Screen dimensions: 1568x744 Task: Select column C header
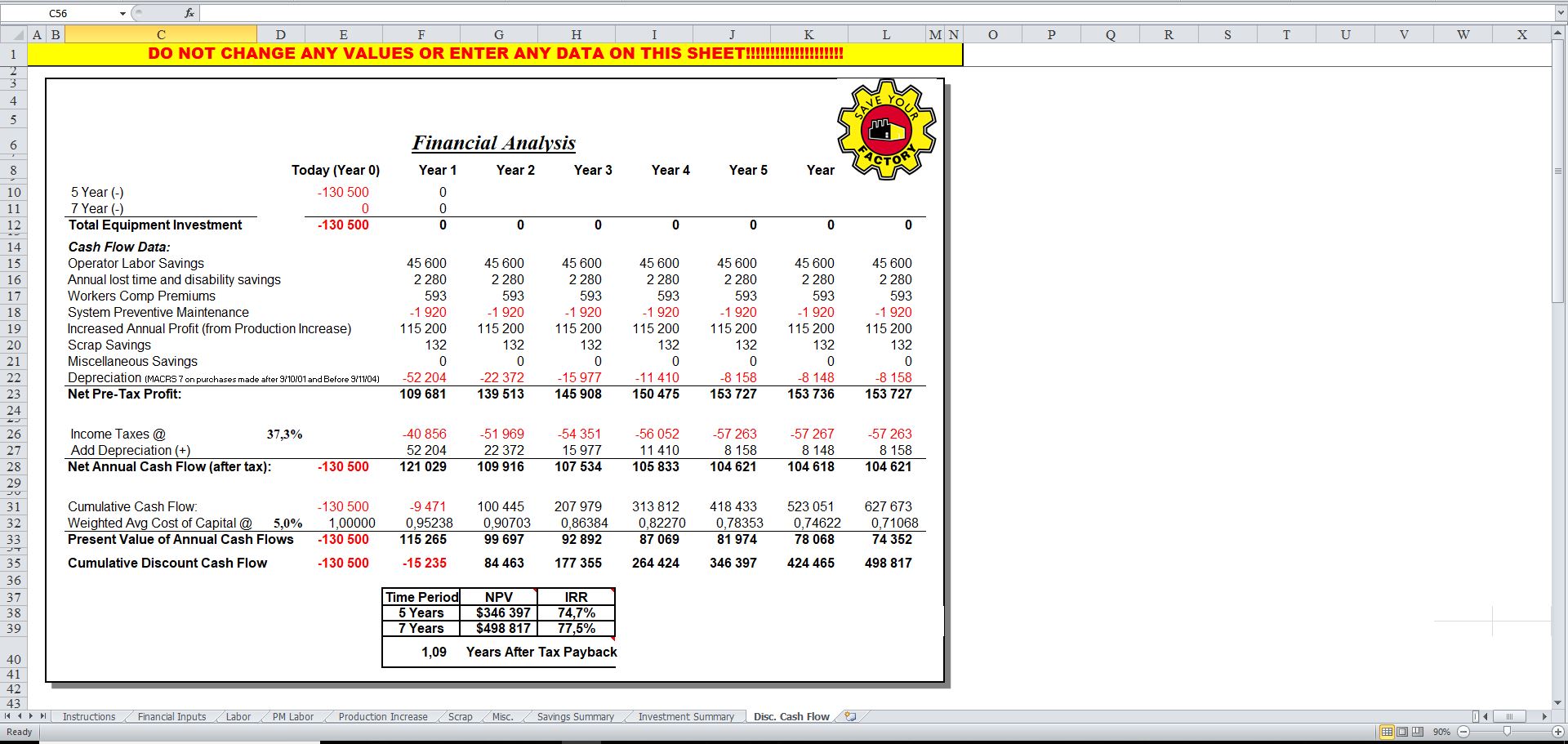(161, 34)
